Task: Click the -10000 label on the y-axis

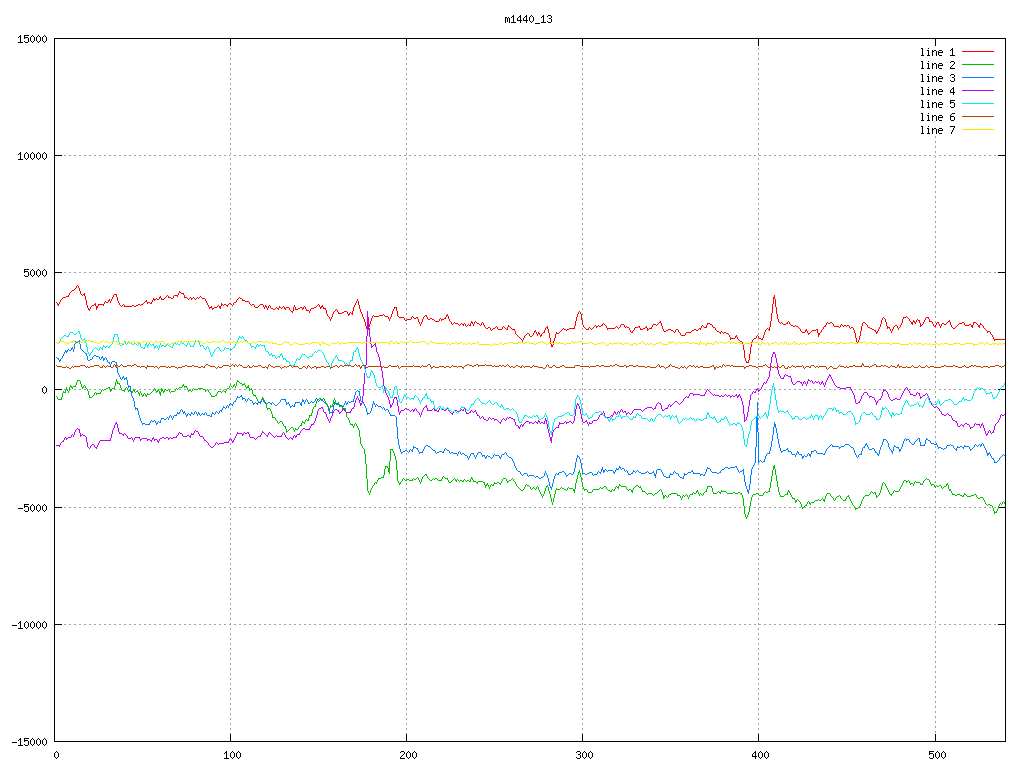Action: 28,624
